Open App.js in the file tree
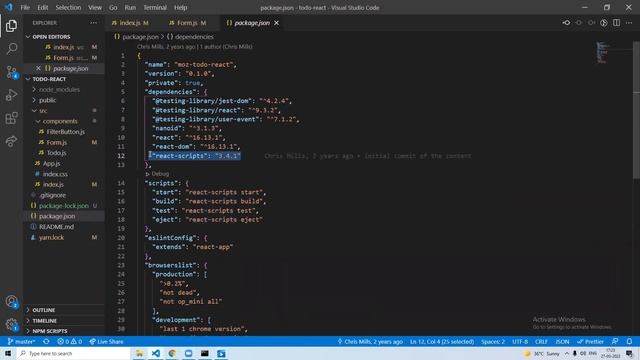Image resolution: width=640 pixels, height=360 pixels. tap(51, 163)
